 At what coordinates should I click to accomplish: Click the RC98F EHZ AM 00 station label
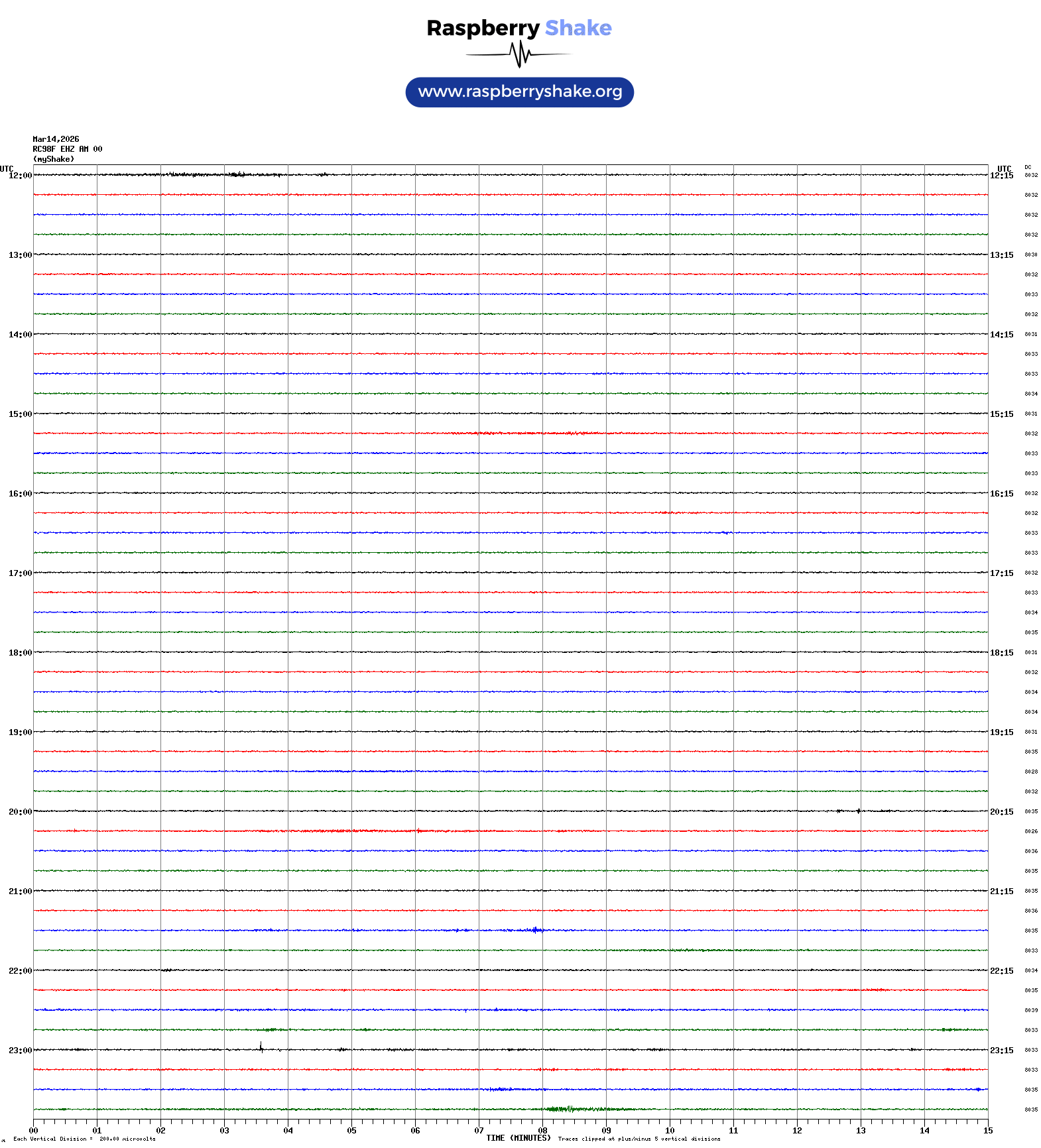tap(67, 149)
